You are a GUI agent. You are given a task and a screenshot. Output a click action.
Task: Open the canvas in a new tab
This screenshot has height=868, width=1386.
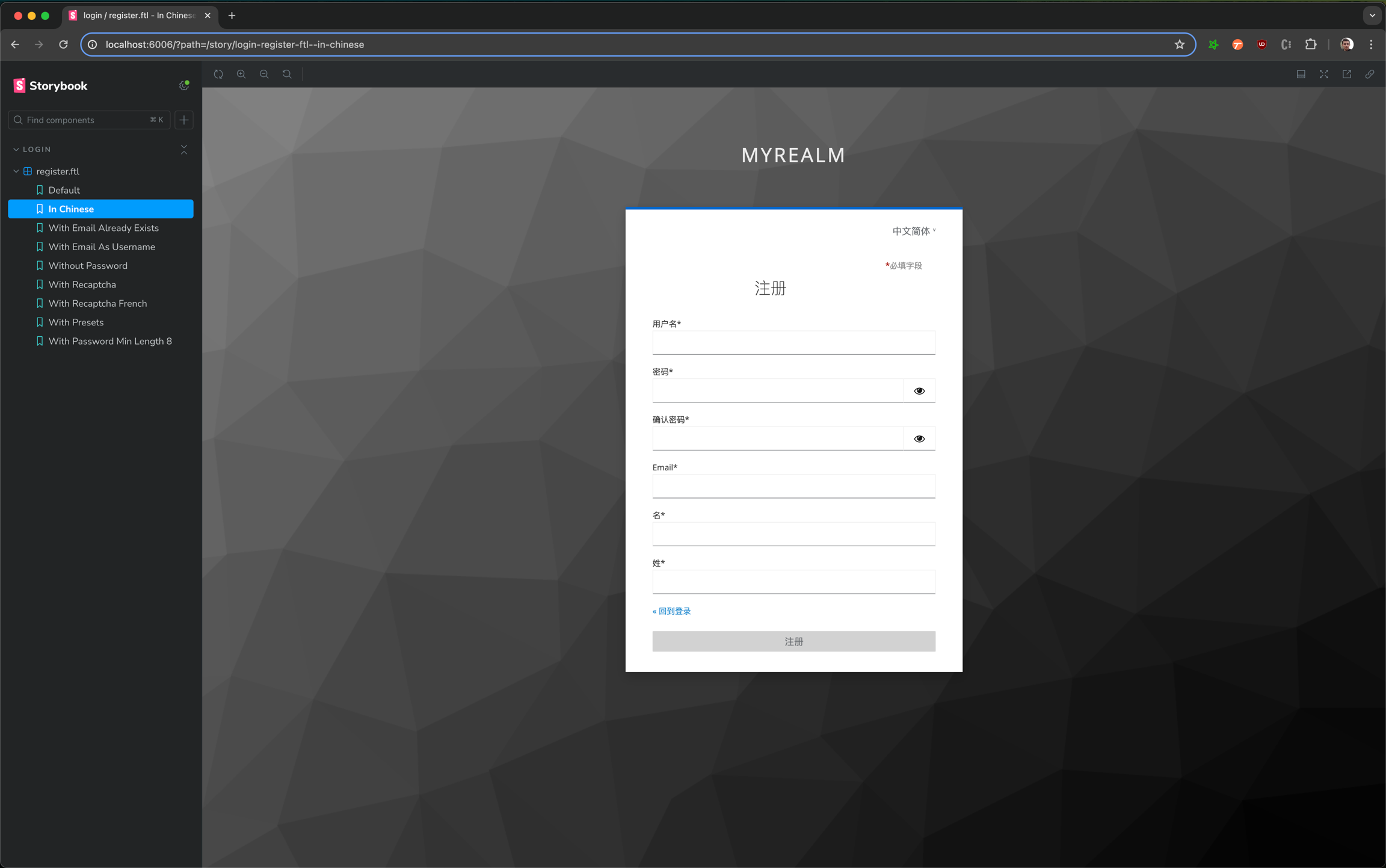pos(1347,74)
